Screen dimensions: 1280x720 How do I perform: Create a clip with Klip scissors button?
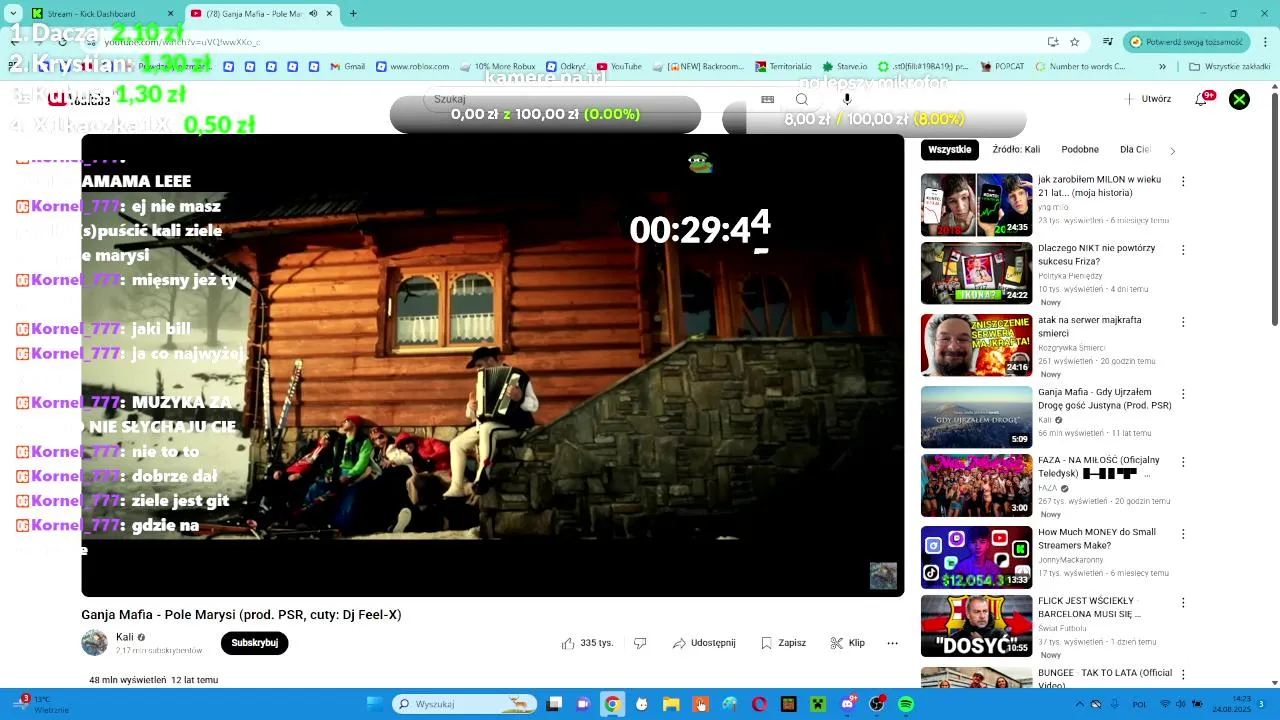(848, 643)
